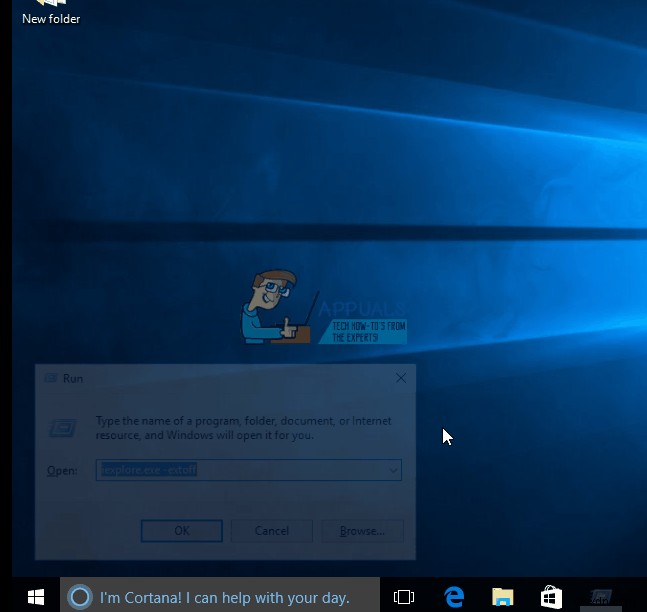Select the New folder desktop icon
Screen dimensions: 647x612
(51, 12)
